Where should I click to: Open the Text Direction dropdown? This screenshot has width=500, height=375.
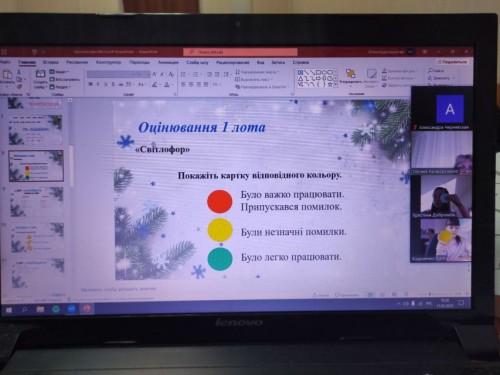[257, 72]
